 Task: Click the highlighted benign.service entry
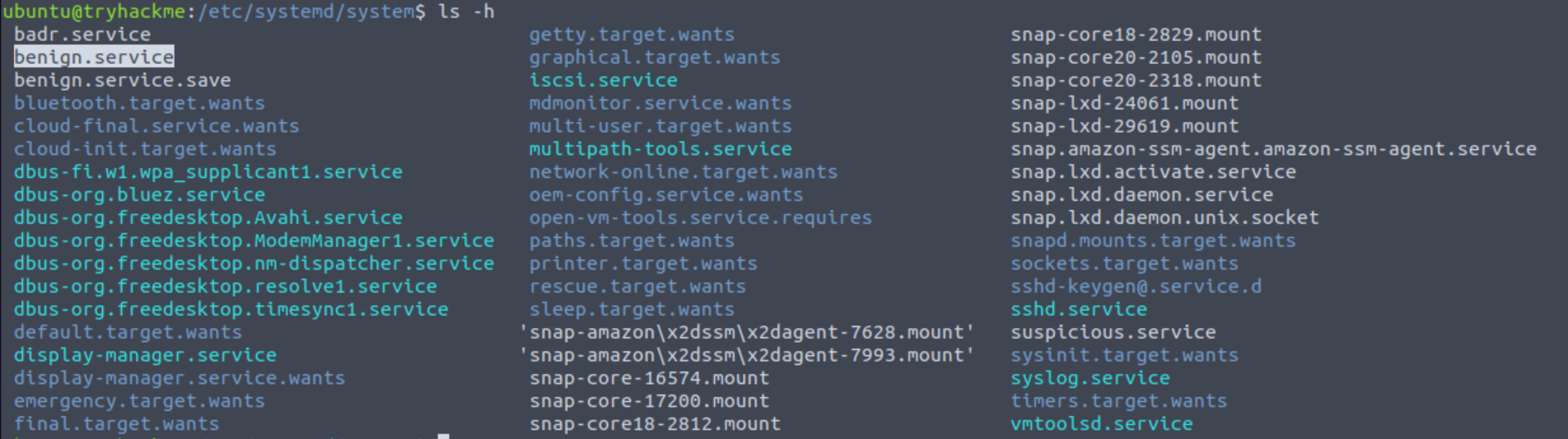pyautogui.click(x=94, y=57)
